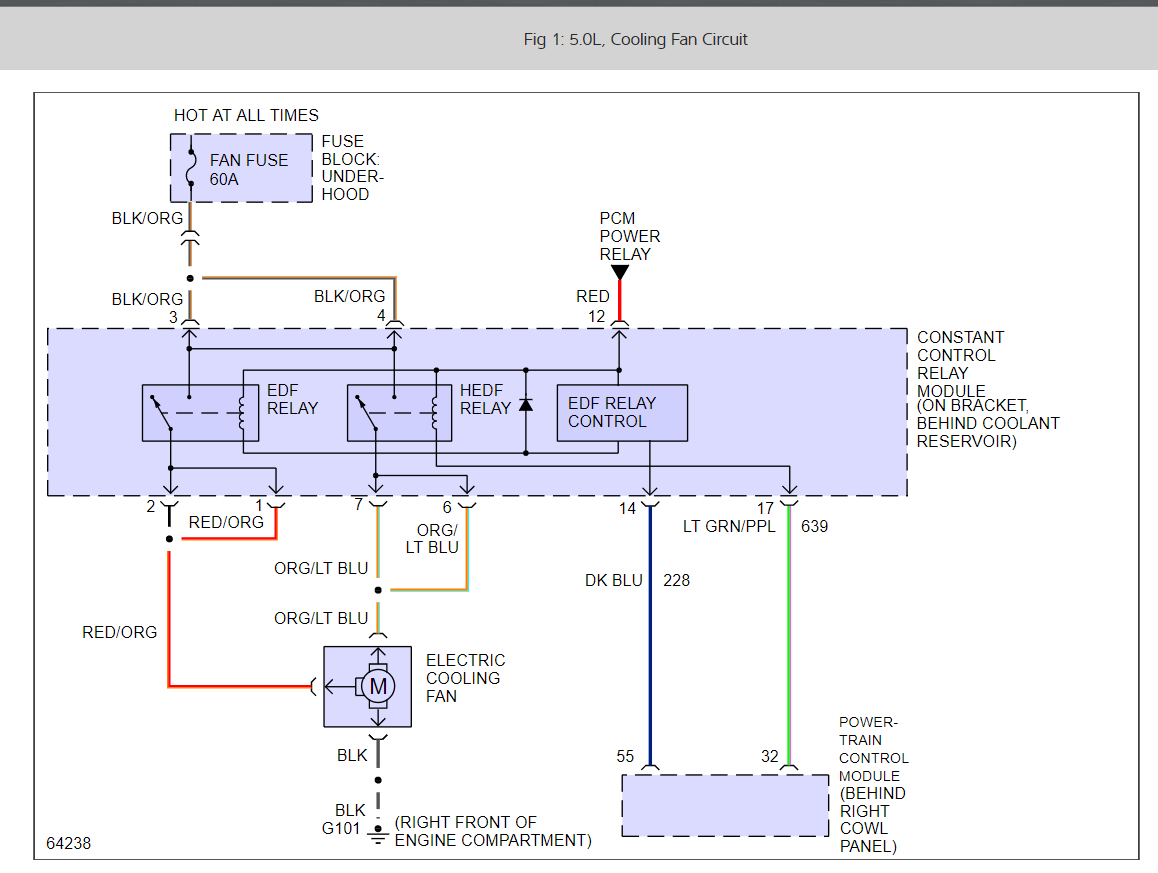
Task: Click connector pin 14 terminal
Action: coord(650,504)
